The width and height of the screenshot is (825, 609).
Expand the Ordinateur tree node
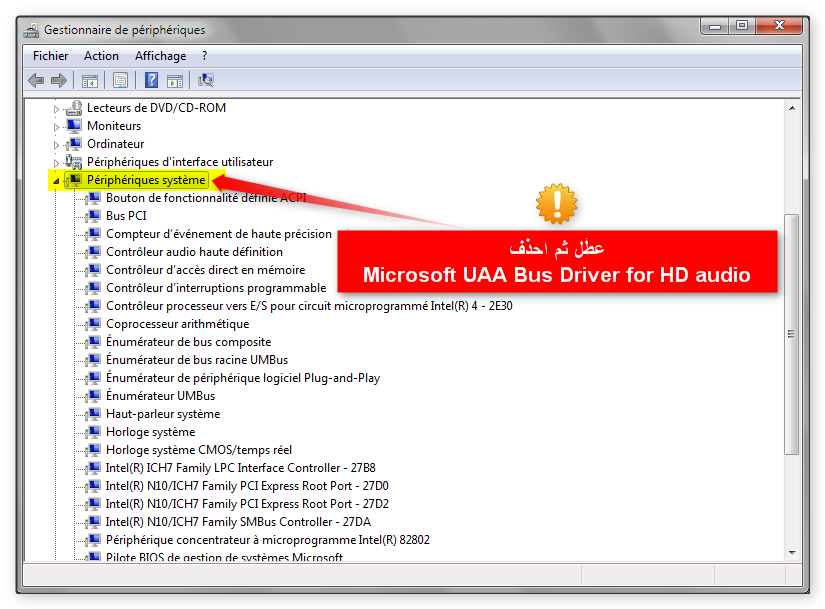coord(57,144)
